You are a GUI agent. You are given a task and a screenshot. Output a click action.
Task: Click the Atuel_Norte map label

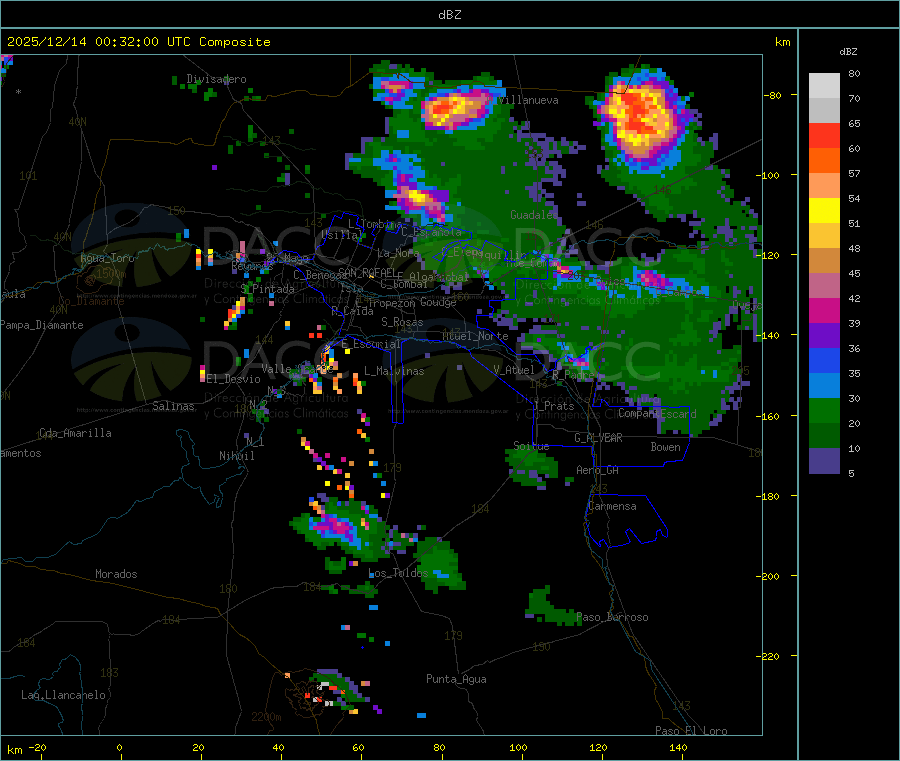pos(475,336)
